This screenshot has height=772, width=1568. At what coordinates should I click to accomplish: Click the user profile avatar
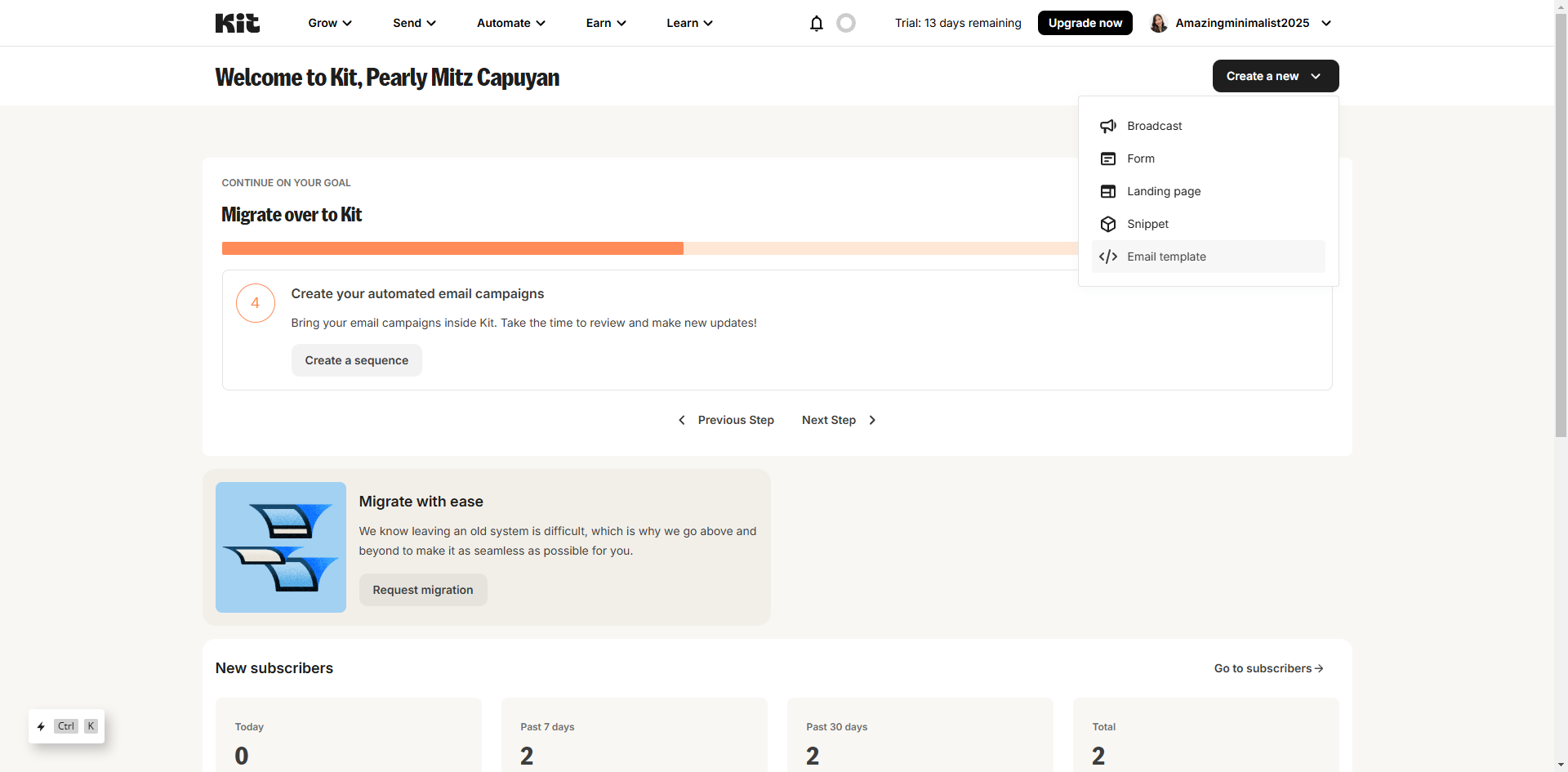[x=1158, y=23]
